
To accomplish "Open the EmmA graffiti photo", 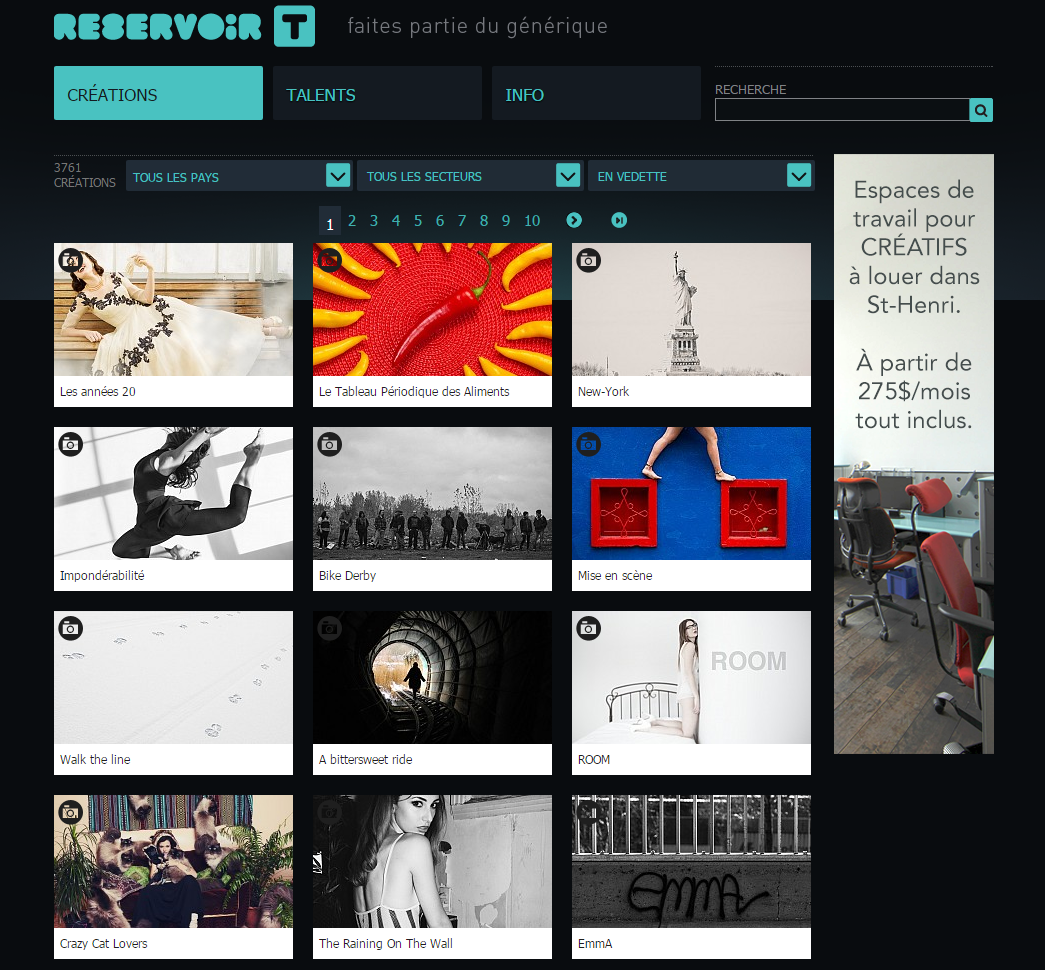I will point(691,861).
